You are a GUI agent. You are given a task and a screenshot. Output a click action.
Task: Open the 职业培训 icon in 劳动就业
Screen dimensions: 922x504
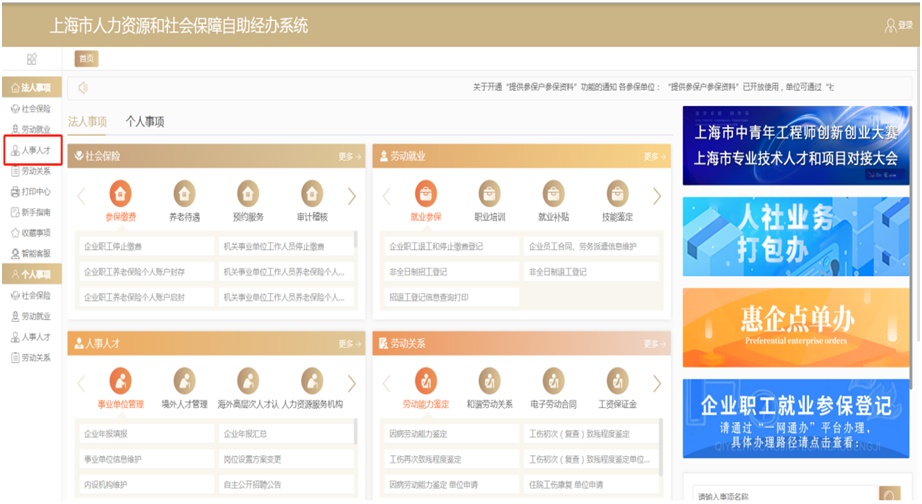[x=489, y=194]
